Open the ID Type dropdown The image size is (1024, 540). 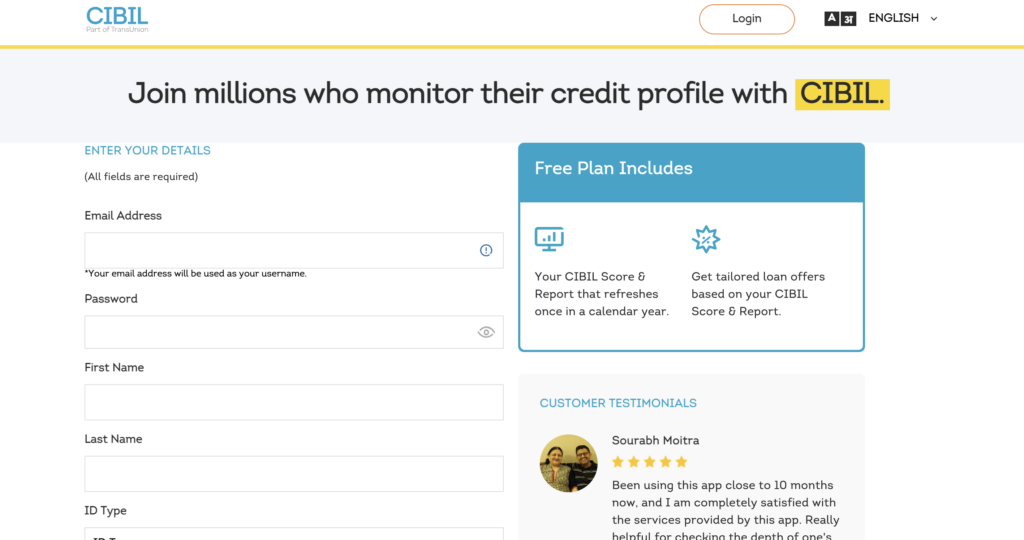(294, 535)
